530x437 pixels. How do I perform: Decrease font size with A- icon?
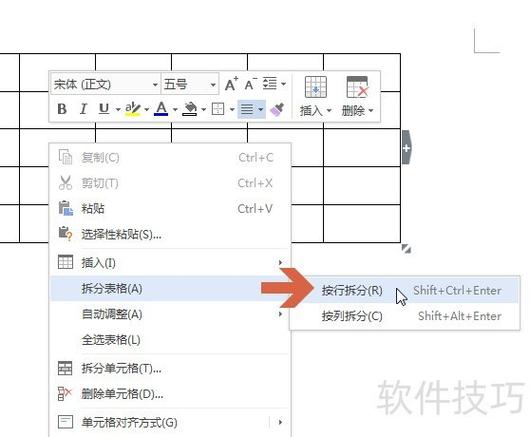250,84
